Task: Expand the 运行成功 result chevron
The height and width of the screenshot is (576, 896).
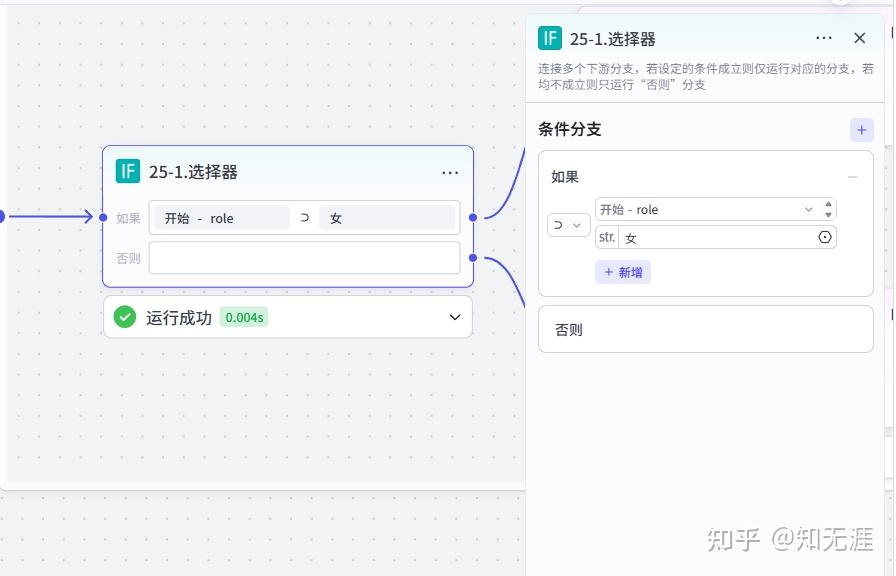Action: 455,317
